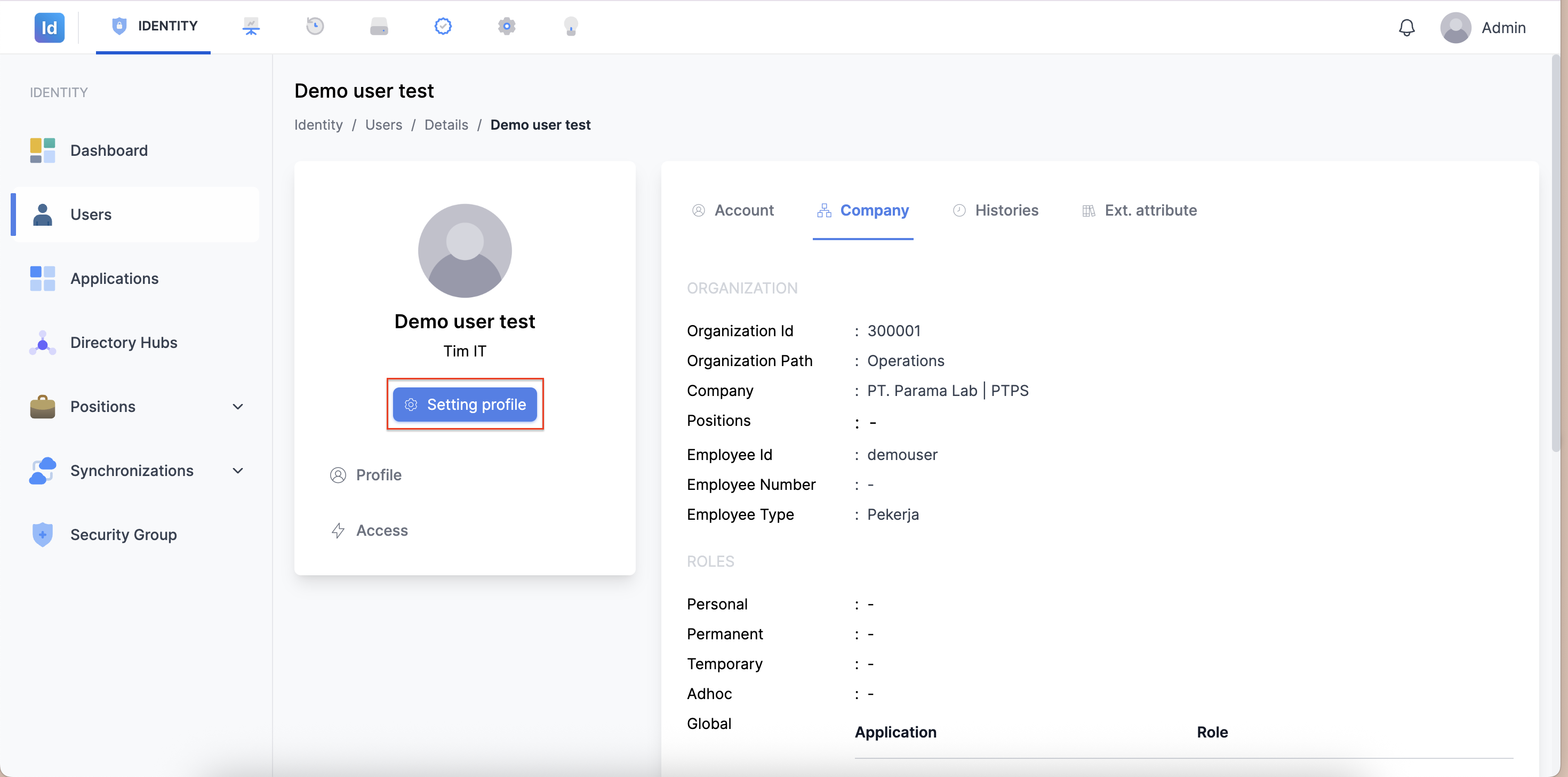
Task: Switch to the Histories tab
Action: point(995,210)
